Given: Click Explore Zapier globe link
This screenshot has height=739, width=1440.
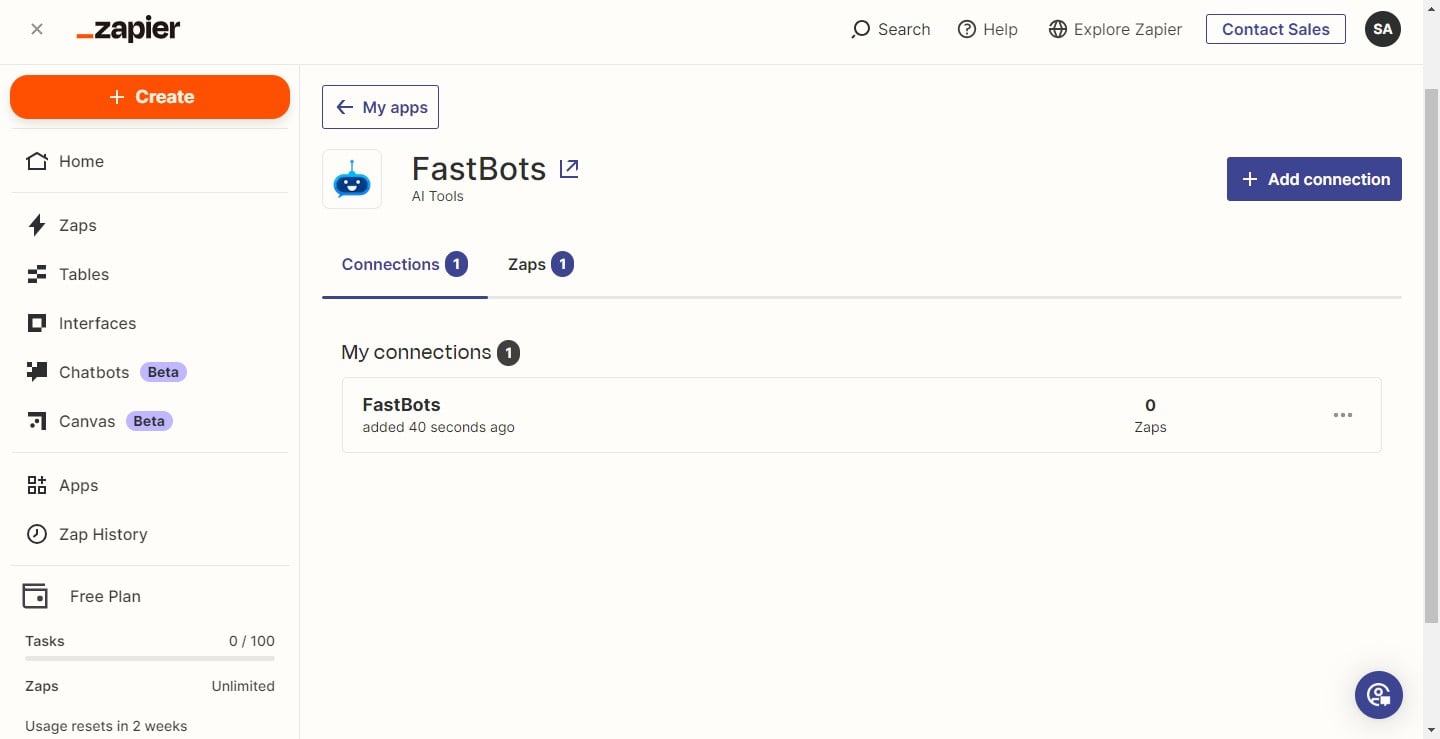Looking at the screenshot, I should 1115,29.
